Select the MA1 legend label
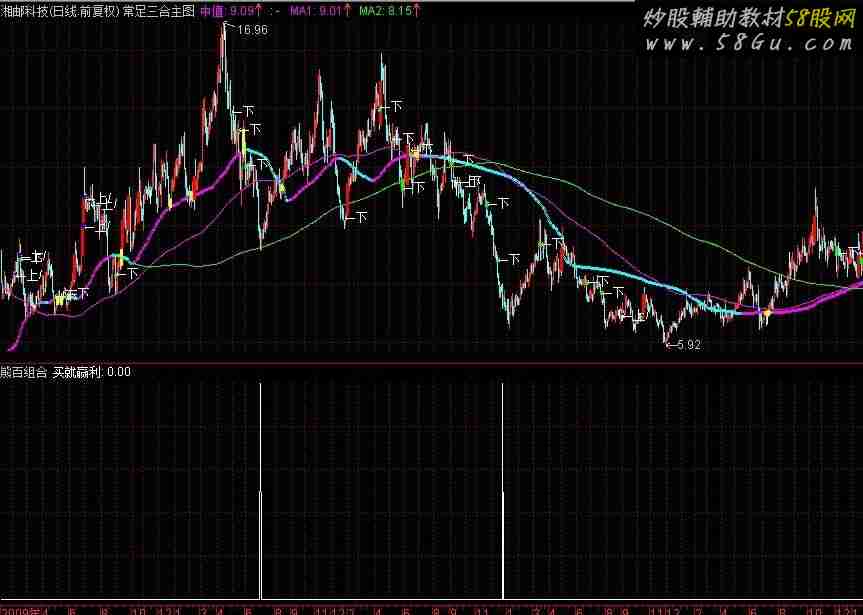863x615 pixels. (x=304, y=10)
